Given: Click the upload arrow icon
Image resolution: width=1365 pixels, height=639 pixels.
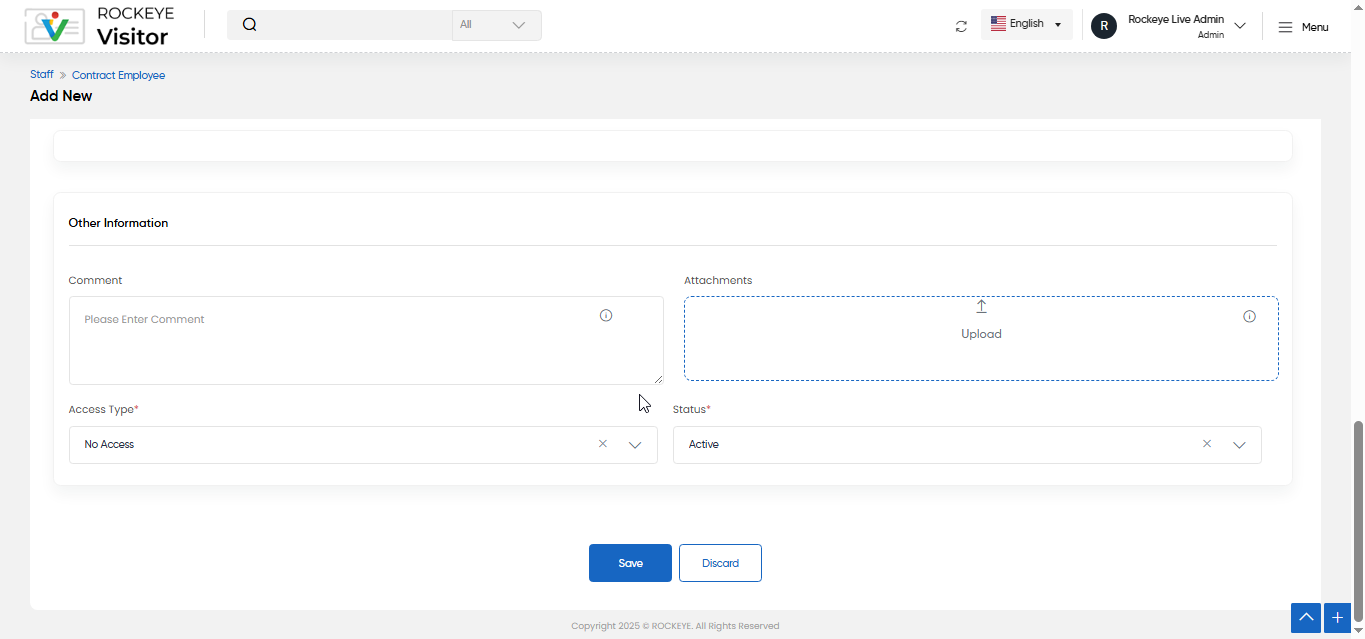Looking at the screenshot, I should (981, 306).
